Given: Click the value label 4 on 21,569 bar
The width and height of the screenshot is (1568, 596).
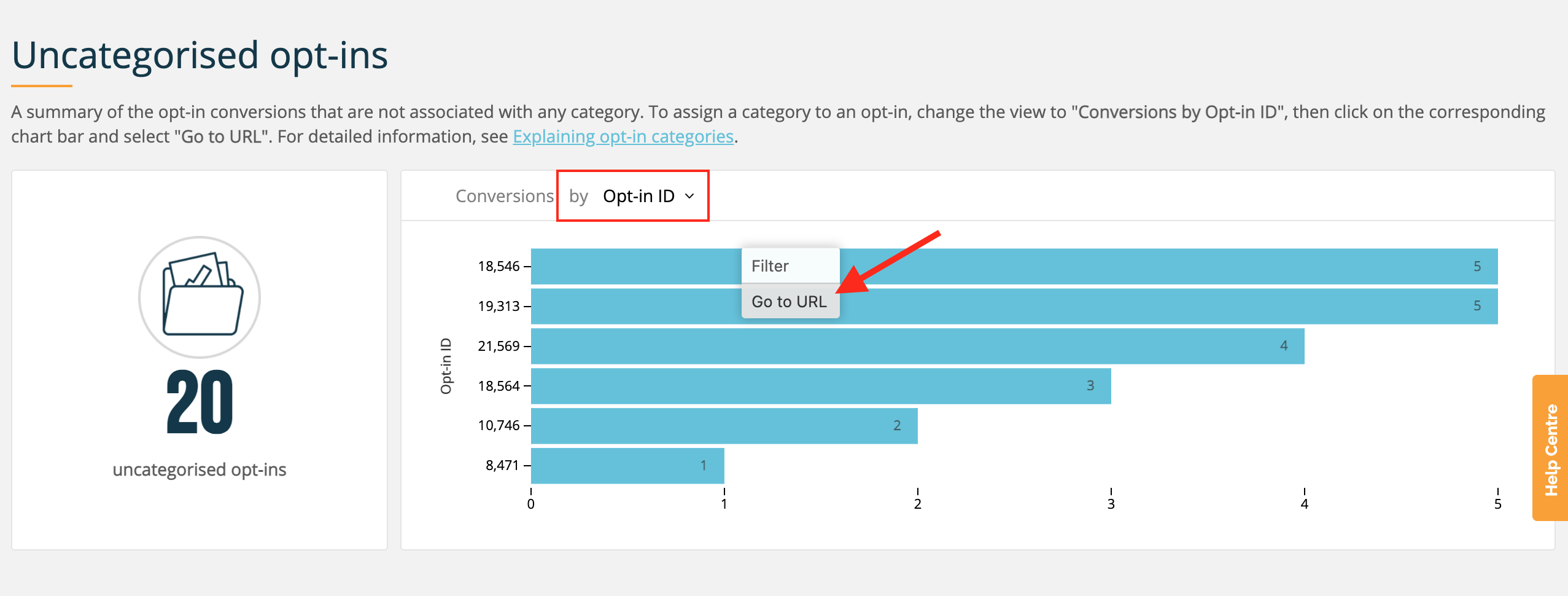Looking at the screenshot, I should (1284, 346).
